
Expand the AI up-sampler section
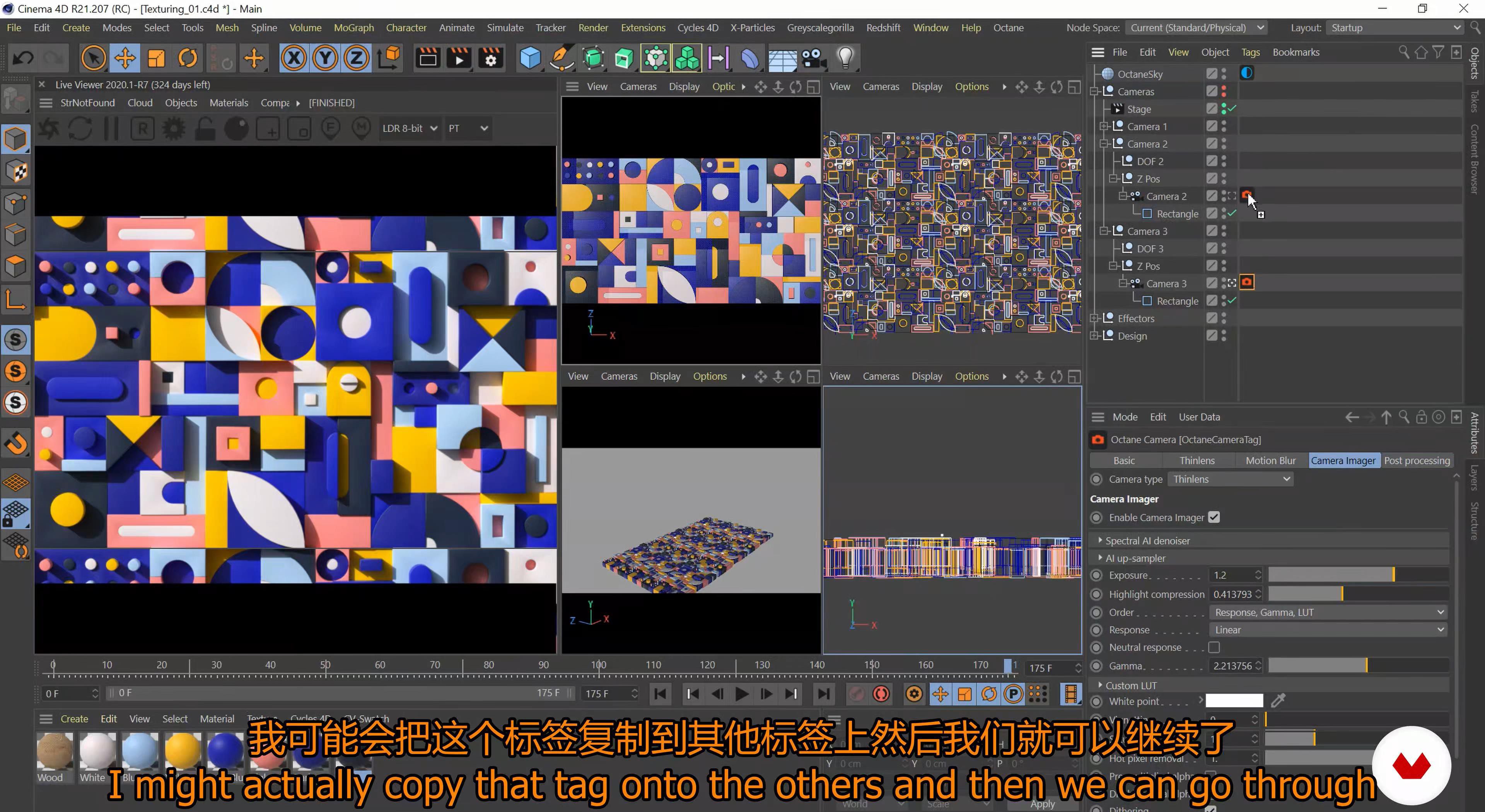coord(1100,558)
